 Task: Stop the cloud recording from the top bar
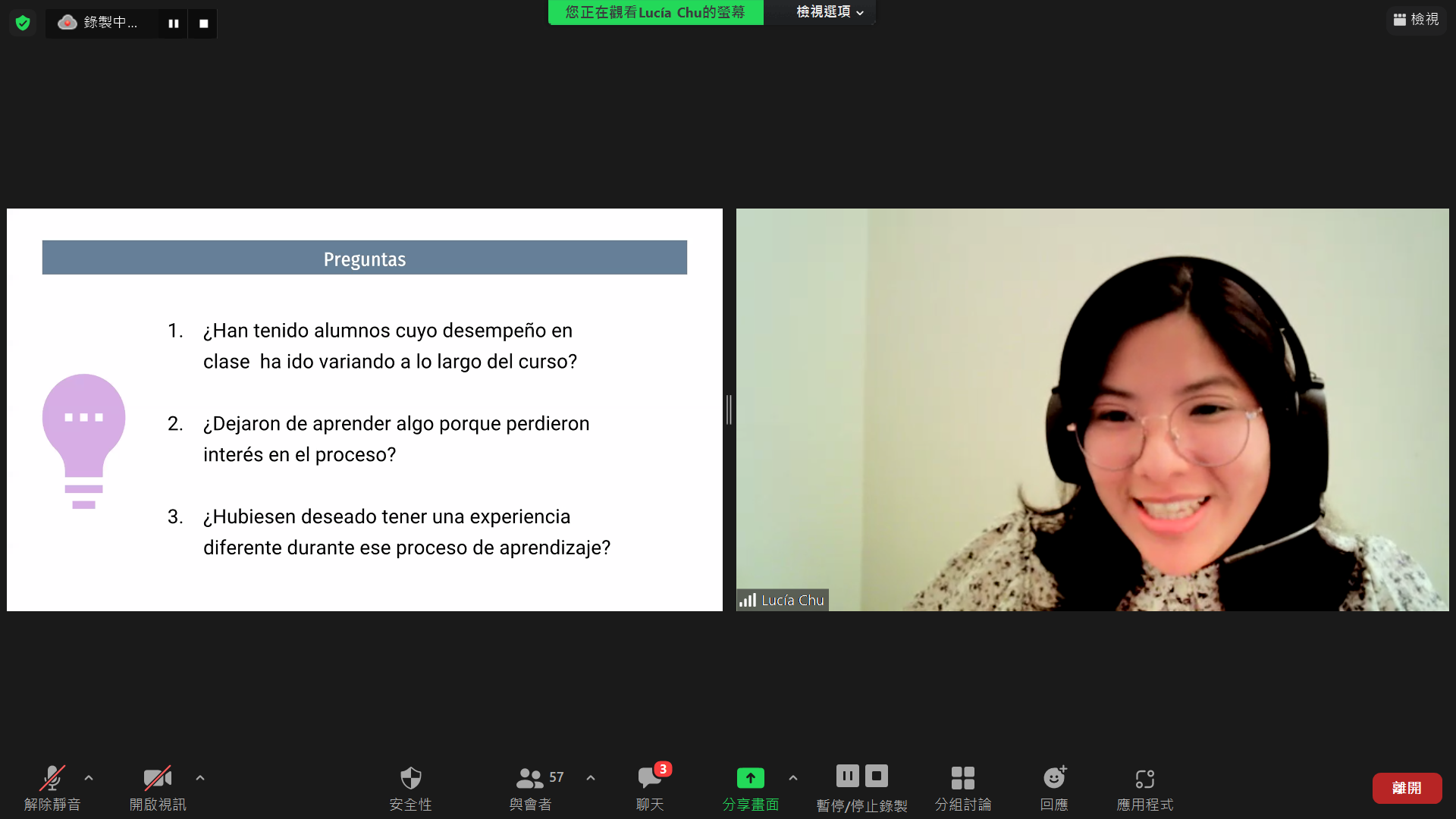pos(203,24)
